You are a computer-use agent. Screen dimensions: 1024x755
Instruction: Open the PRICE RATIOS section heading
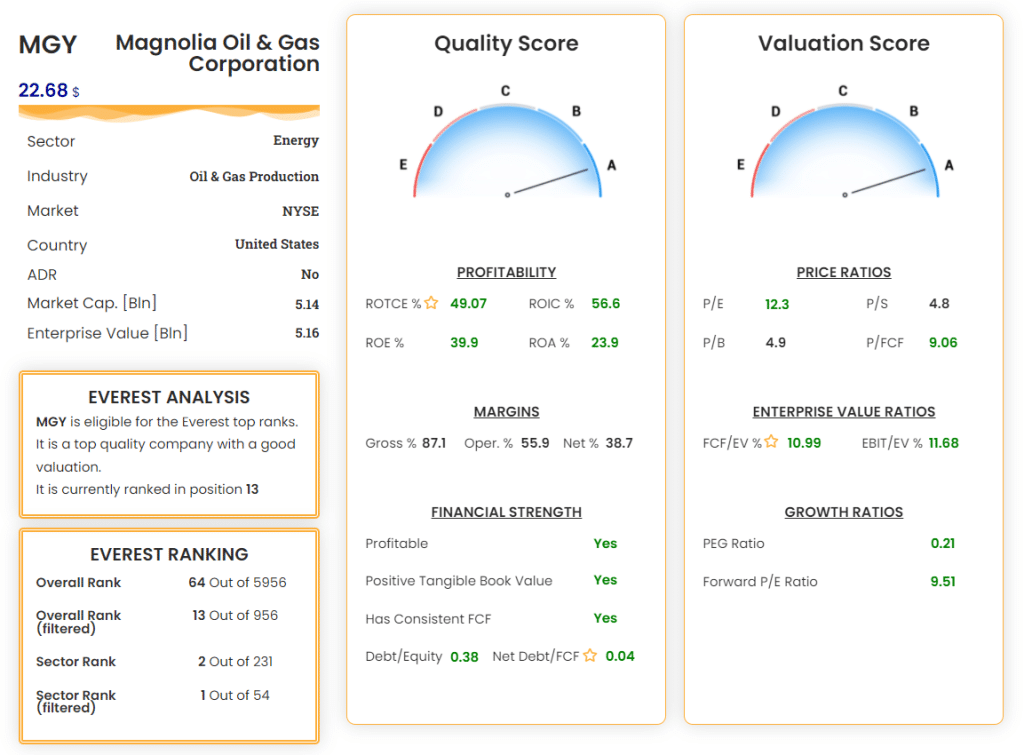tap(844, 272)
